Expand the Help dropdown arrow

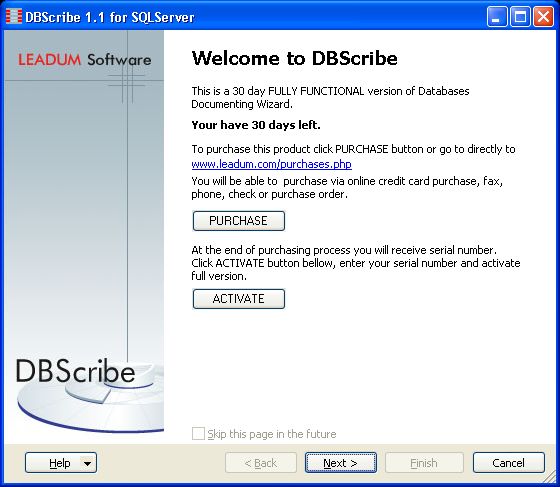[x=88, y=463]
